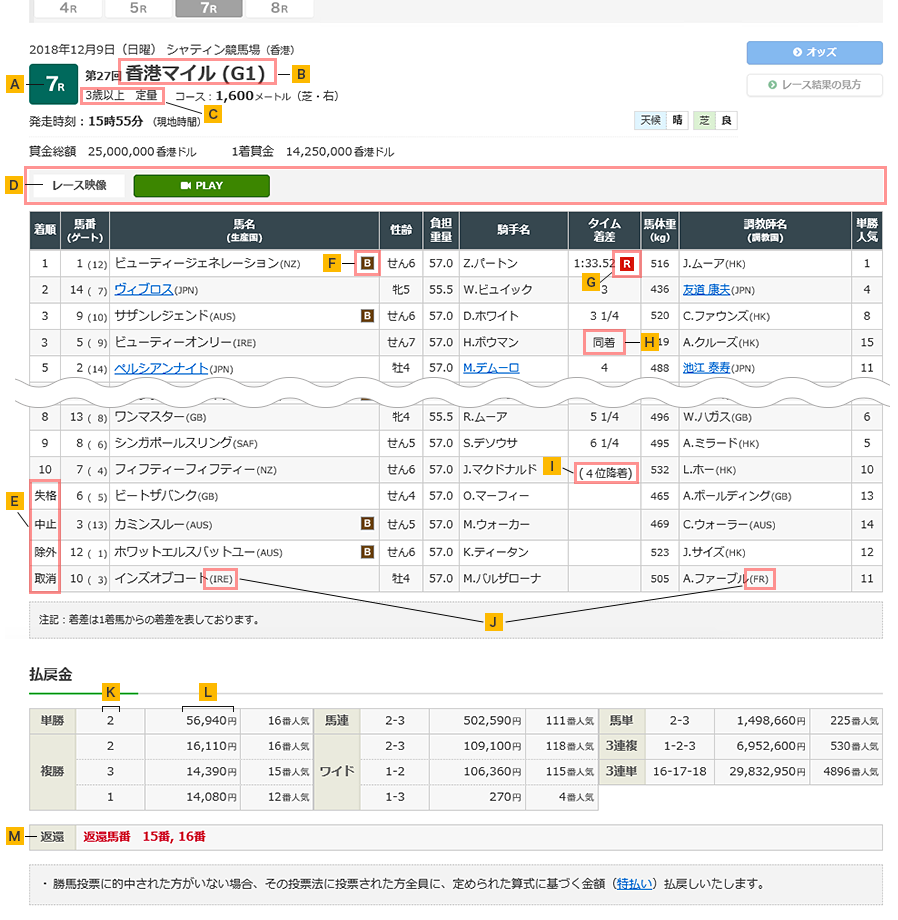Viewport: 898px width, 920px height.
Task: Click the B blinker icon beside サザンレジェンド
Action: pyautogui.click(x=365, y=314)
